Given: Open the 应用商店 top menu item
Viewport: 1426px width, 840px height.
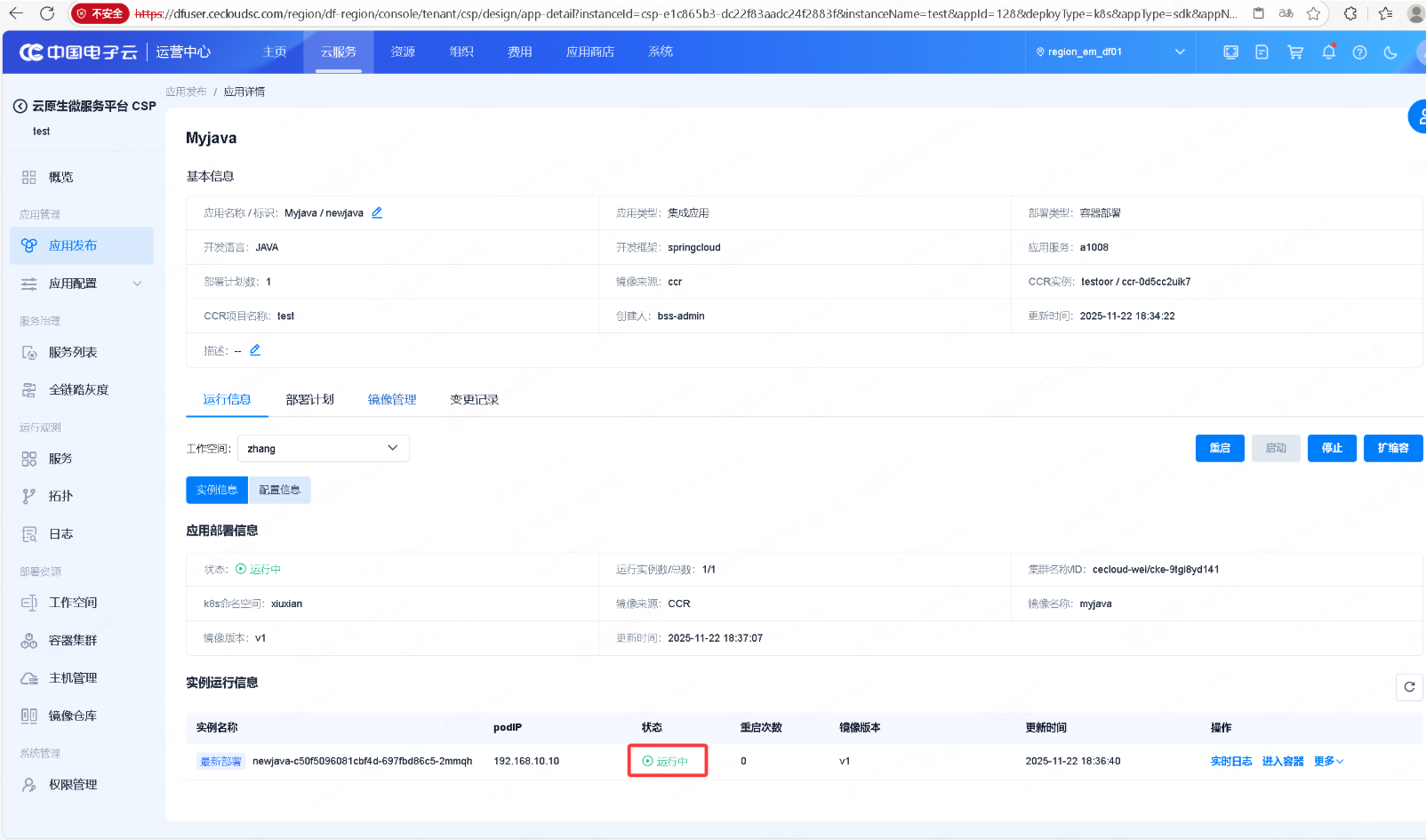Looking at the screenshot, I should tap(589, 52).
